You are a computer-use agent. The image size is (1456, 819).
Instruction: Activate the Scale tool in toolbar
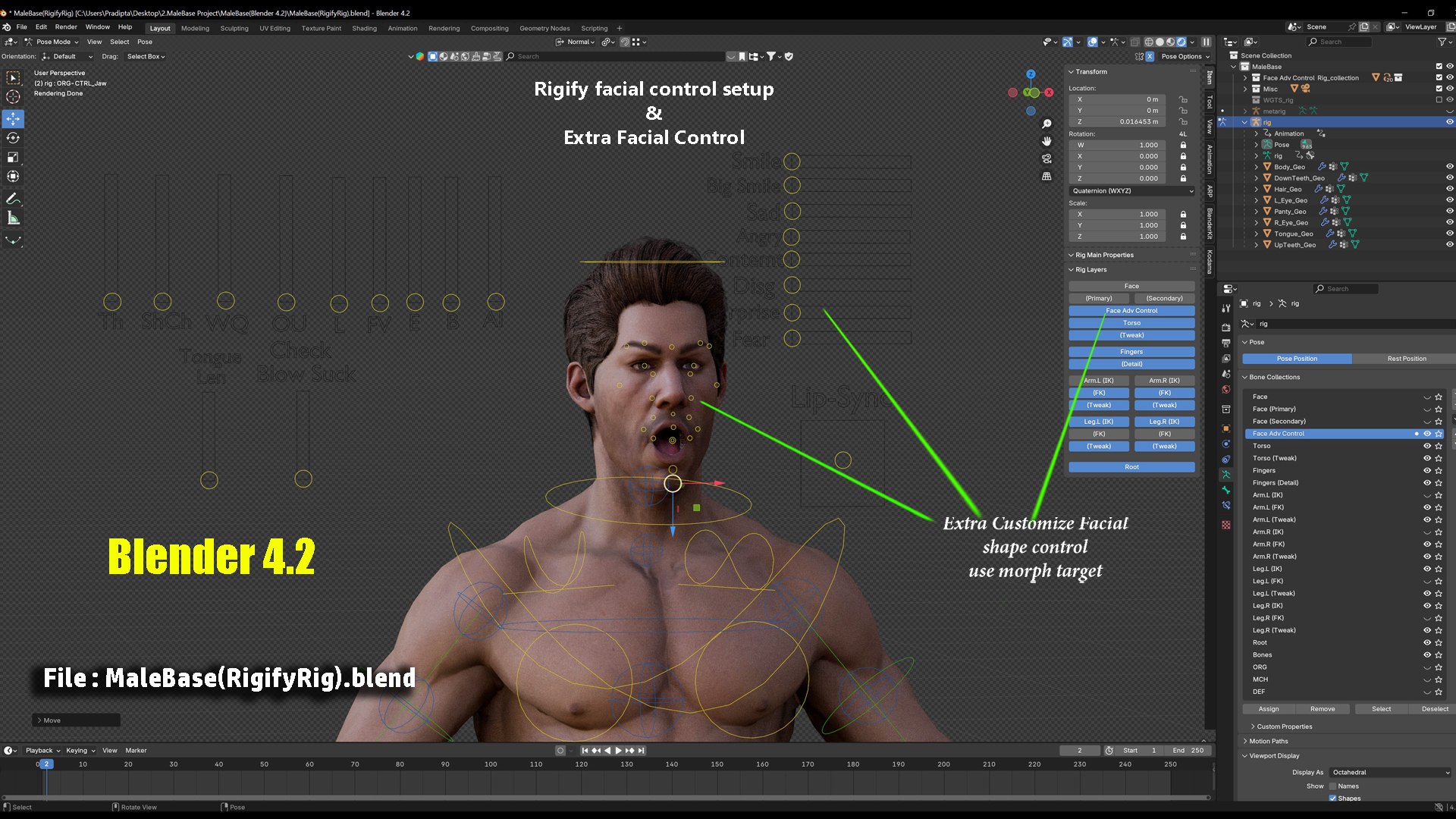13,157
